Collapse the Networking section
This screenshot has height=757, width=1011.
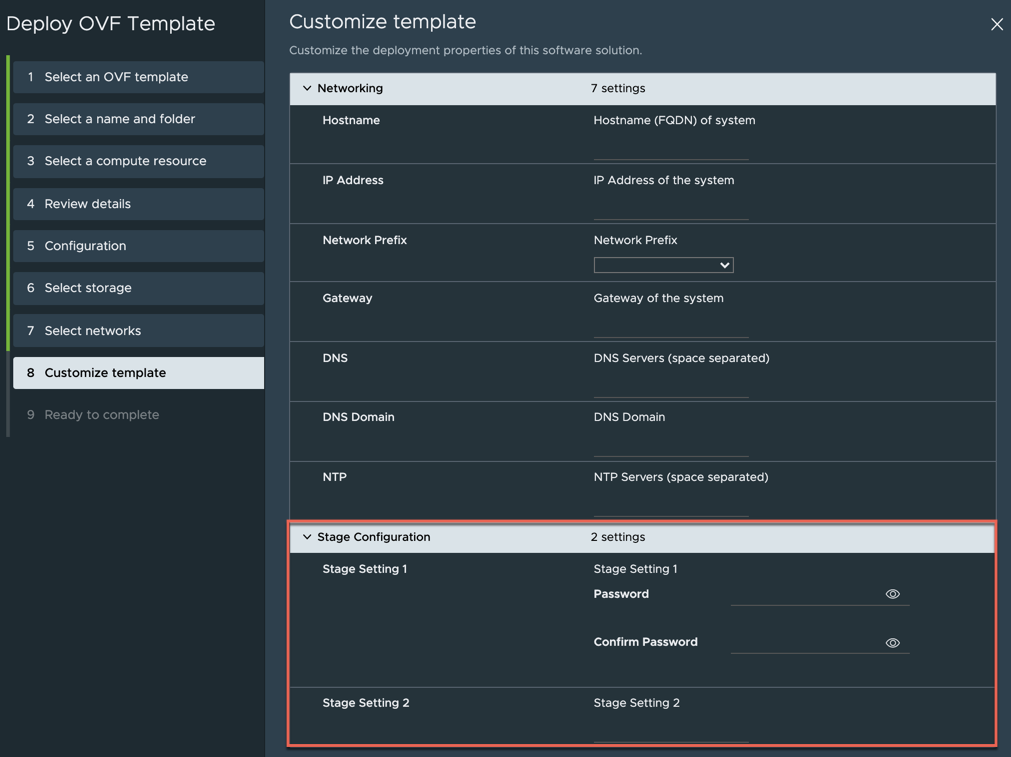(307, 89)
